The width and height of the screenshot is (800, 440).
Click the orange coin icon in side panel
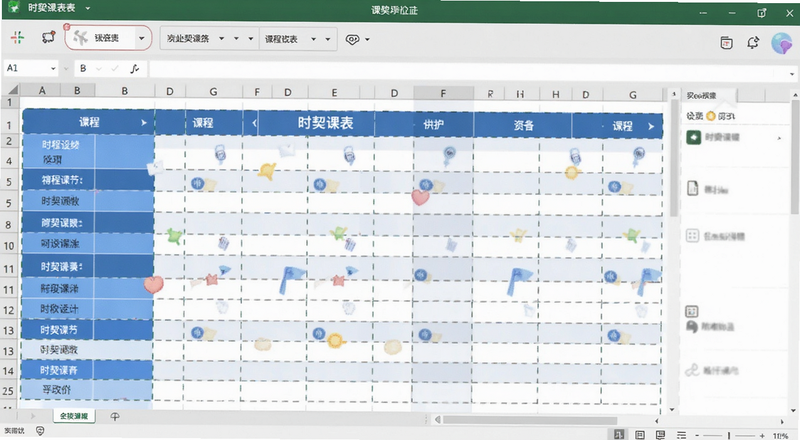(x=711, y=116)
